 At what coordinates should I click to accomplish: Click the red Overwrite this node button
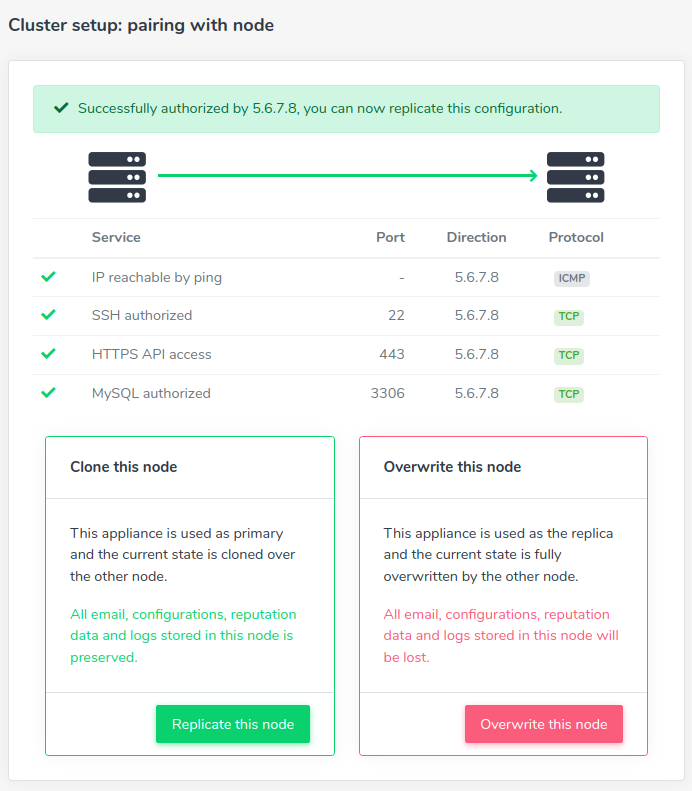[x=544, y=724]
